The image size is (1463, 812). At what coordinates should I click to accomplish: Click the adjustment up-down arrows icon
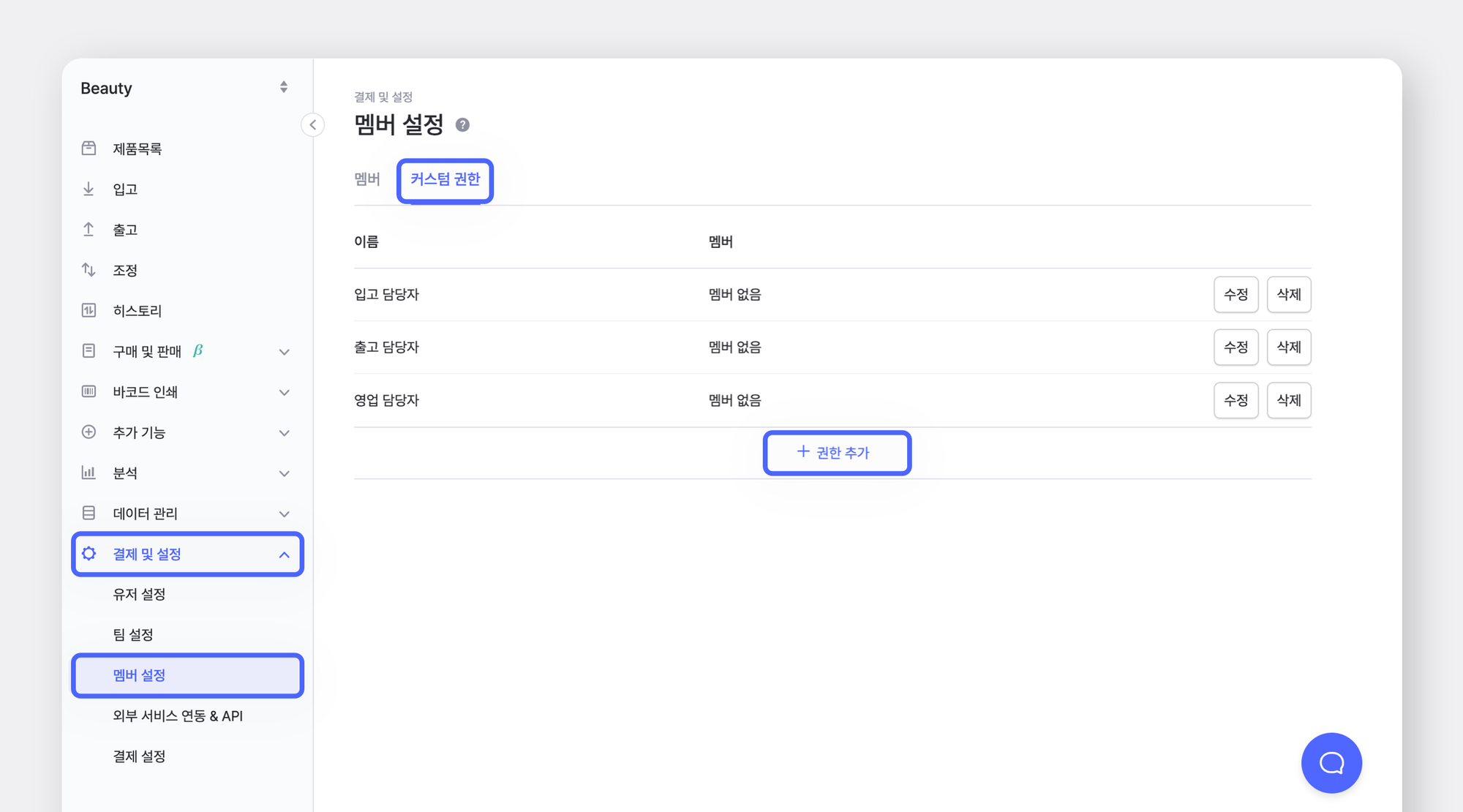89,270
